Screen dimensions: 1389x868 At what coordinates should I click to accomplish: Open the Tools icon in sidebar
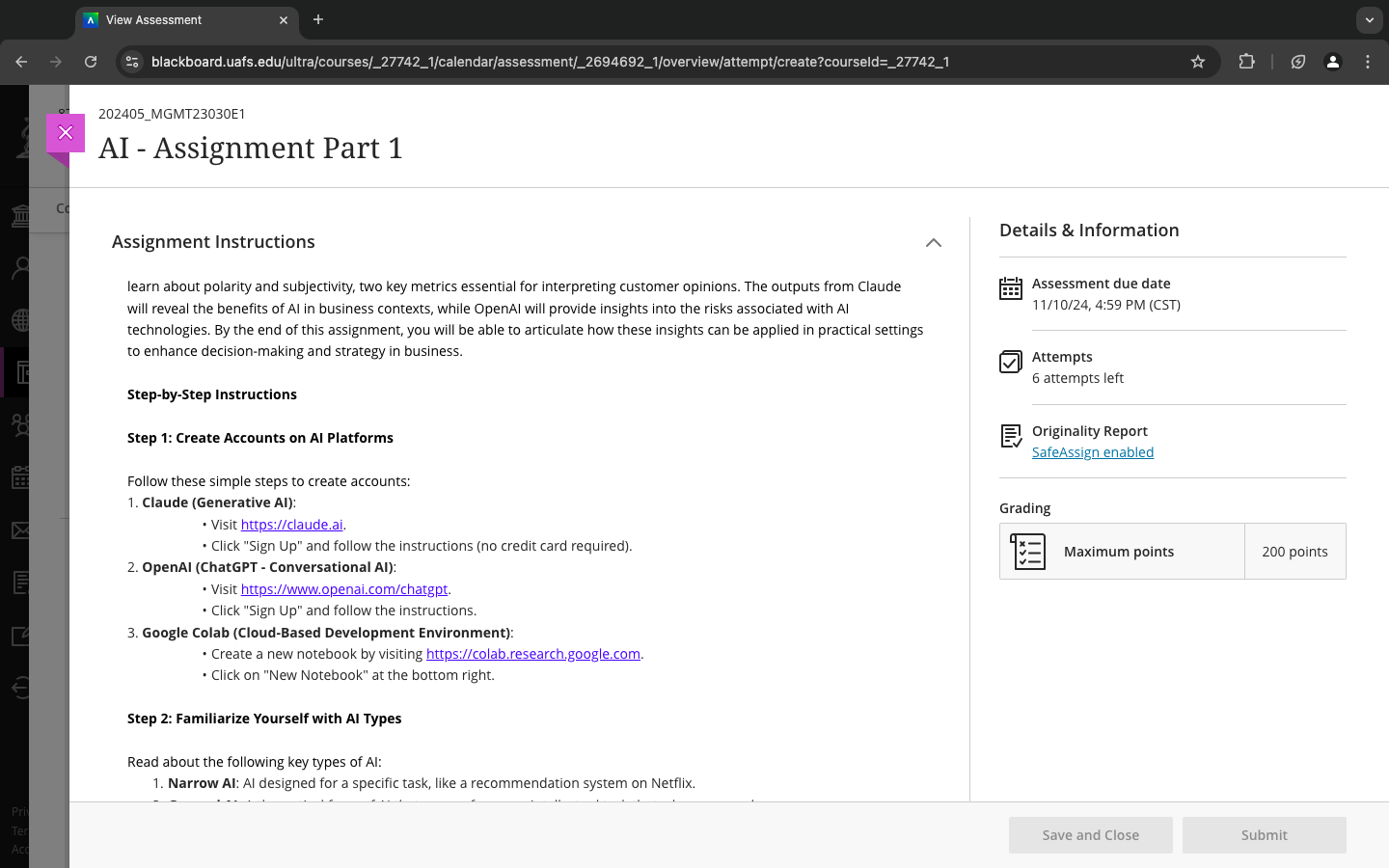tap(21, 636)
